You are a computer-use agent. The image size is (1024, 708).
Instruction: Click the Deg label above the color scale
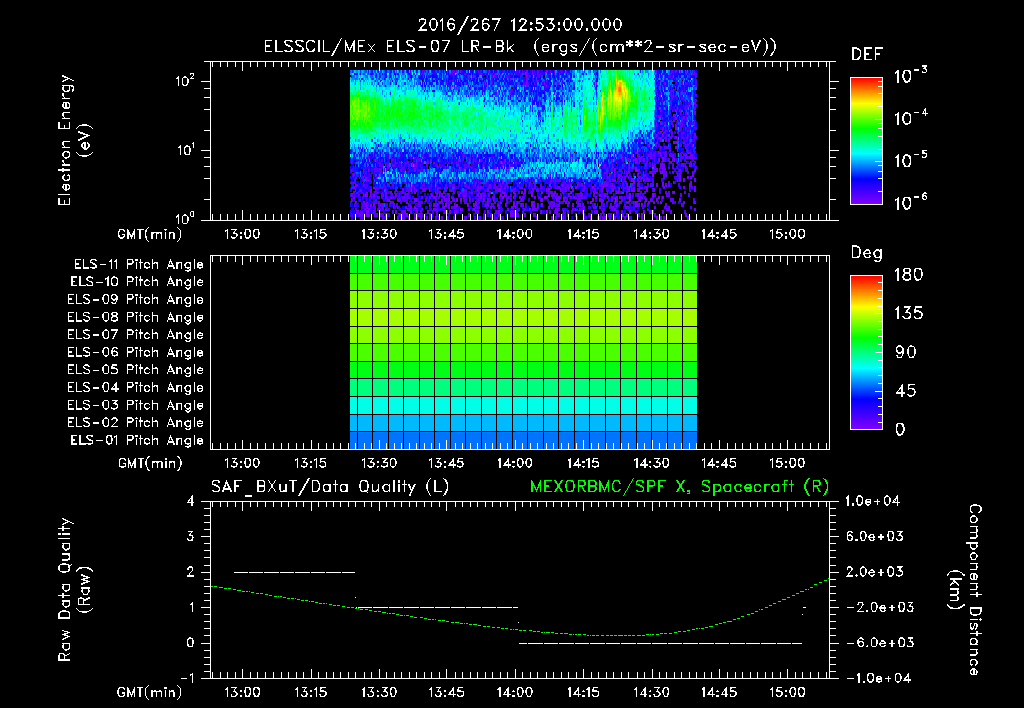click(867, 253)
